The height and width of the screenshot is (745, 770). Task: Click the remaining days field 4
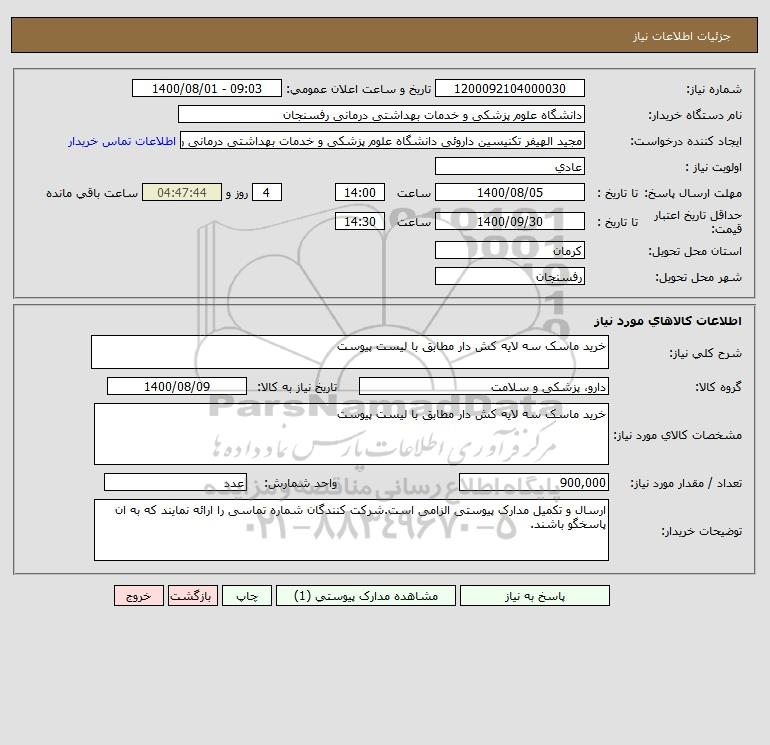click(x=267, y=193)
